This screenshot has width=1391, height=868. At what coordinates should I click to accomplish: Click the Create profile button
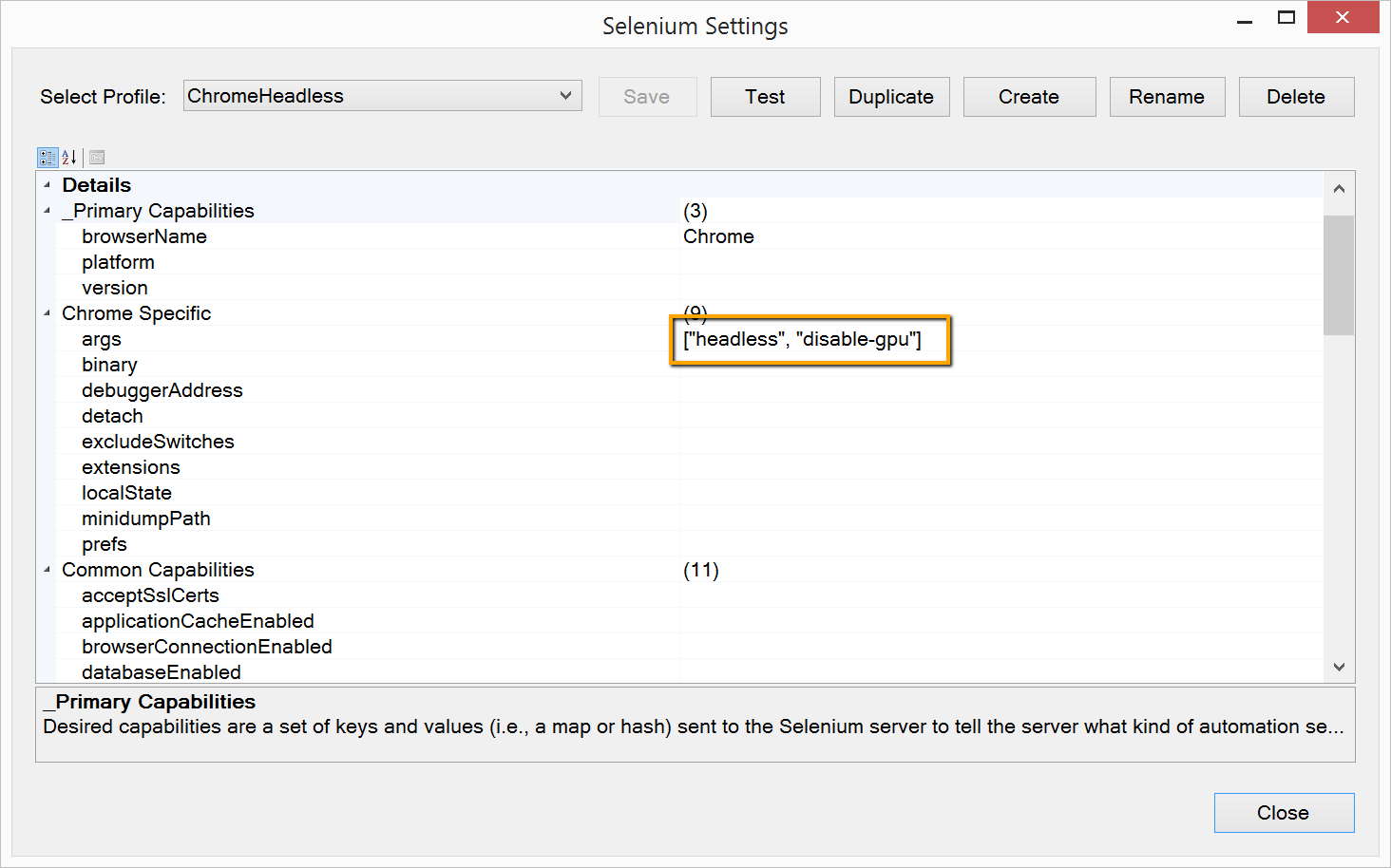[x=1029, y=97]
